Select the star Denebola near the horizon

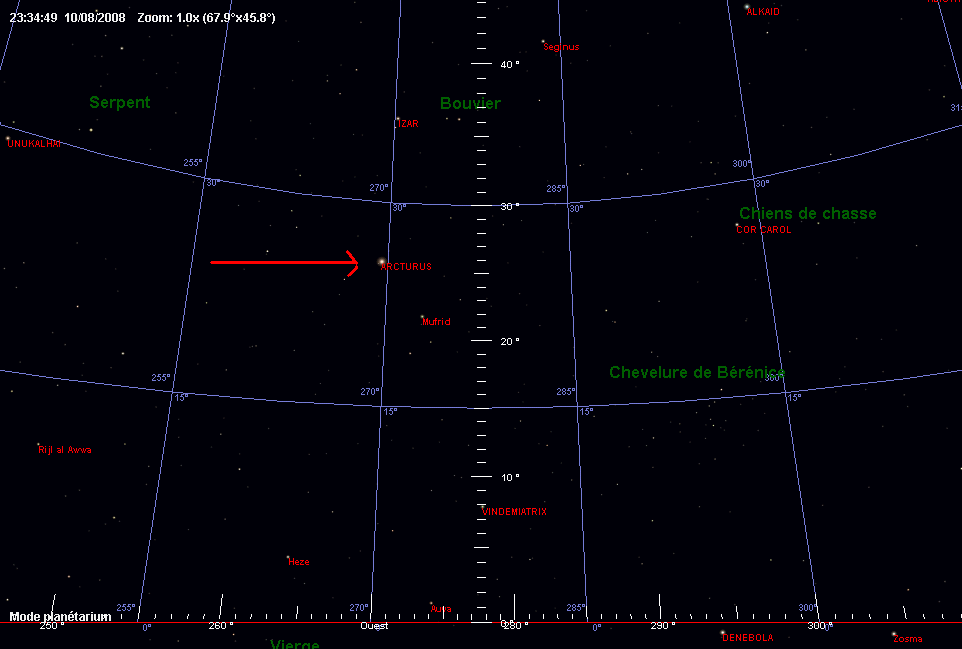[721, 632]
